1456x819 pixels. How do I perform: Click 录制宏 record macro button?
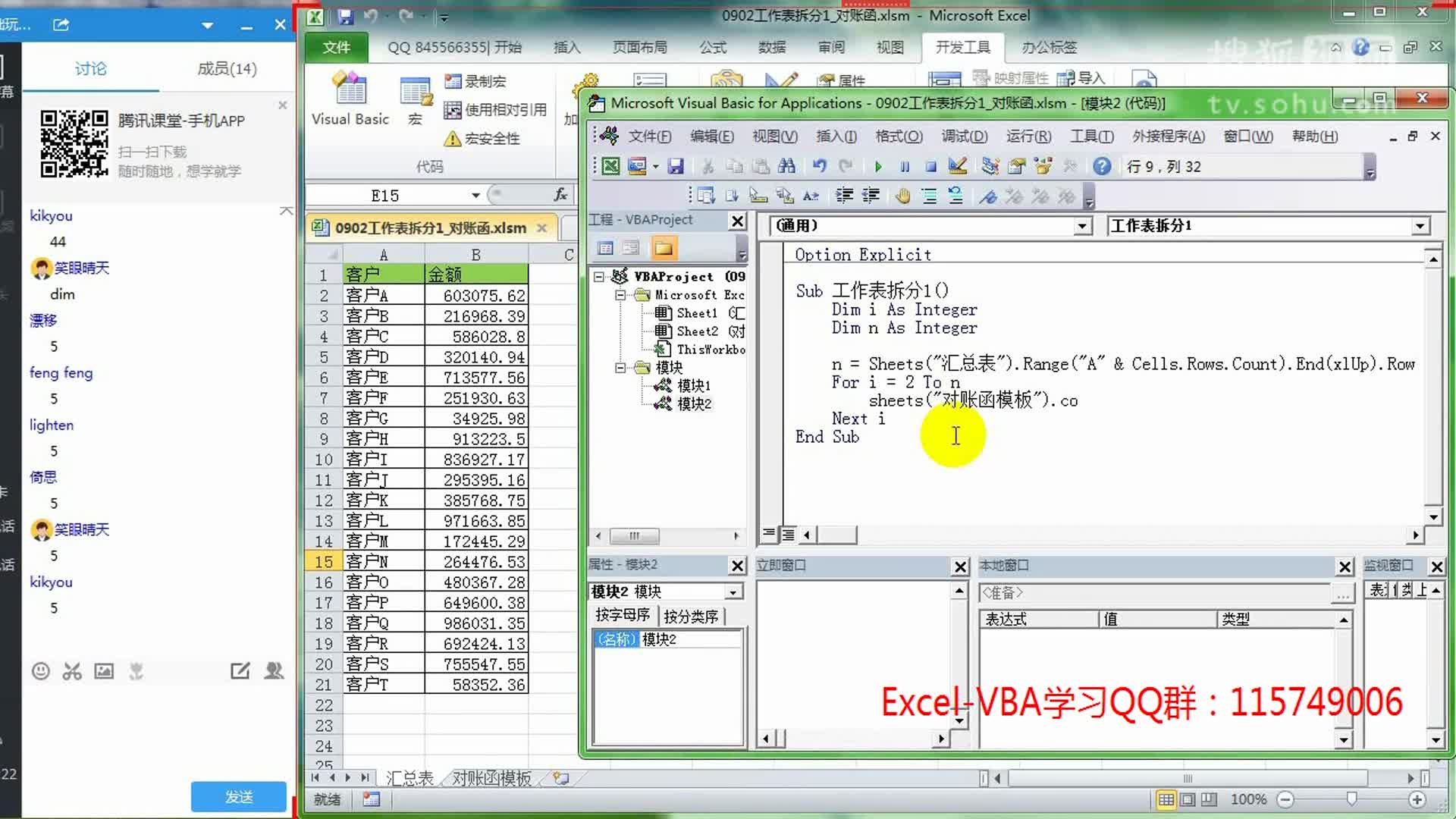(x=476, y=81)
